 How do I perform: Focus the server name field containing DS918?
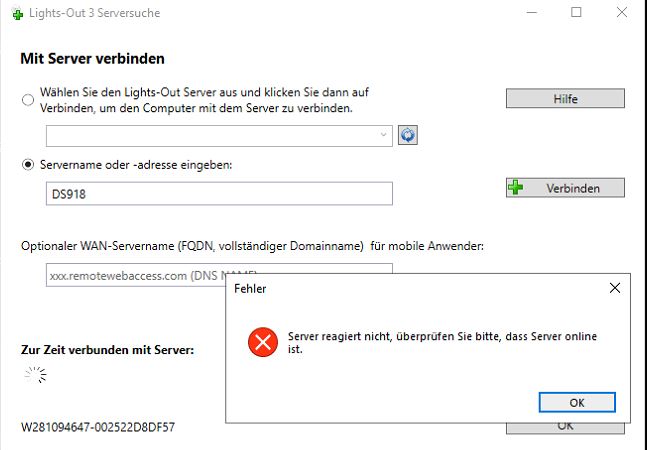pos(219,193)
